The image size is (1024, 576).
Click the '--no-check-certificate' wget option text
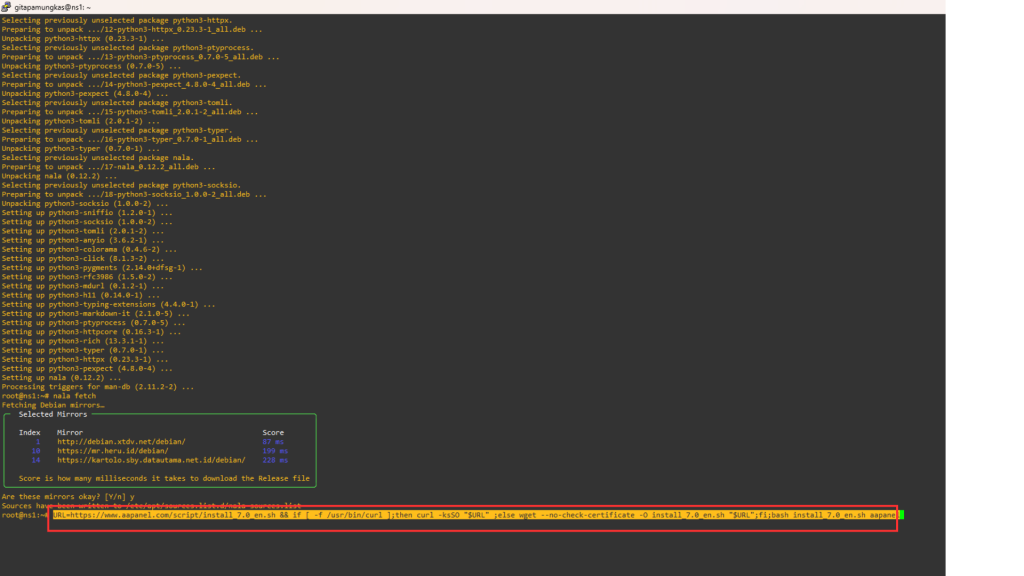point(585,515)
